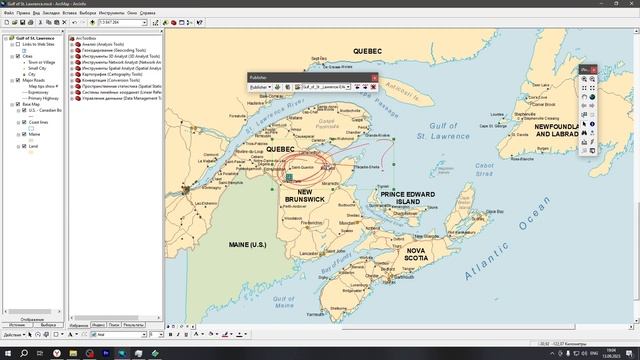Uncheck the Base Map group layer
Image resolution: width=640 pixels, height=360 pixels.
(x=18, y=104)
